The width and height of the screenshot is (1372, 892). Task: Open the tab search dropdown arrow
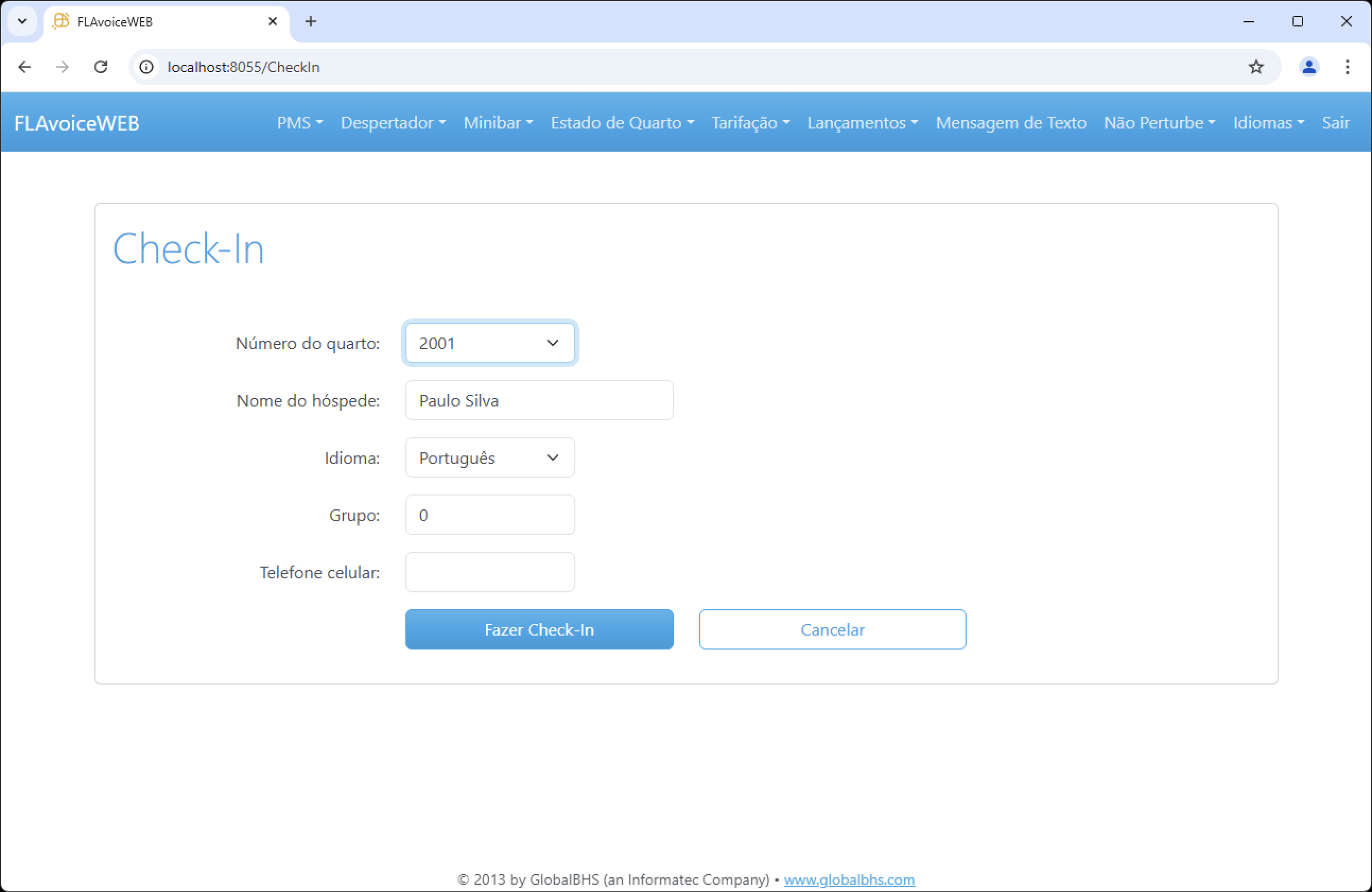click(22, 22)
